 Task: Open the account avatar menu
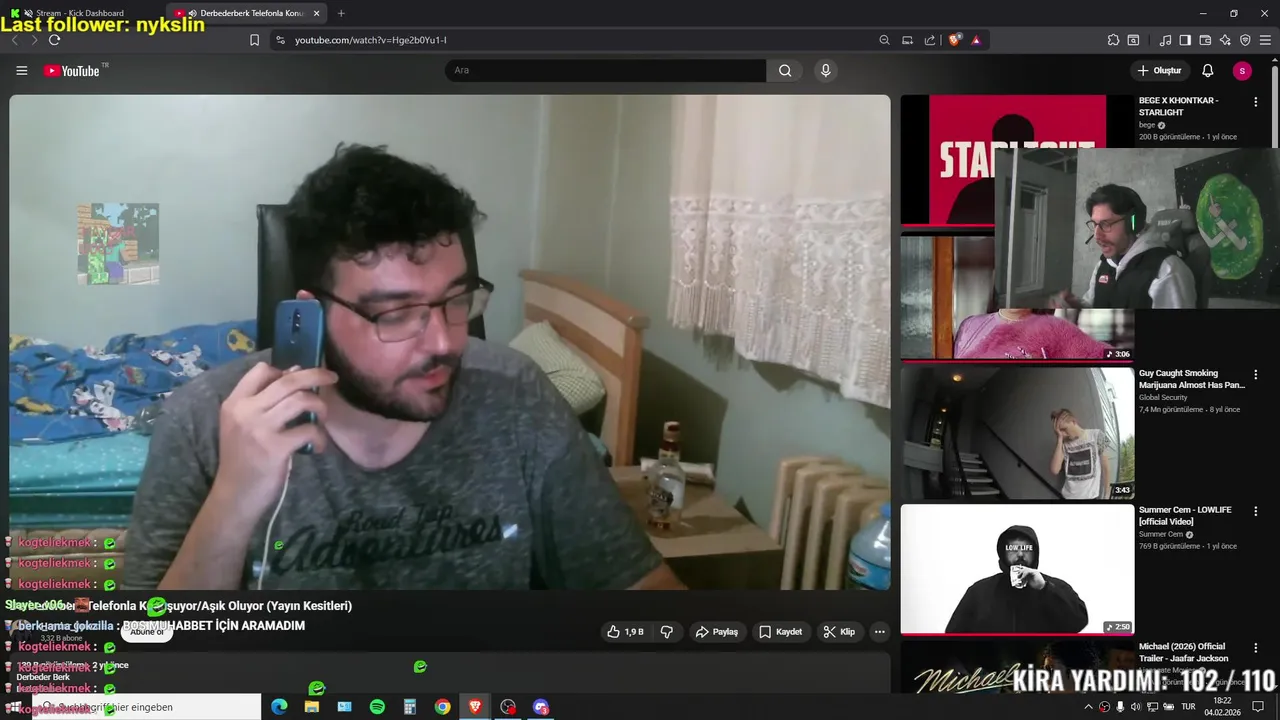1242,71
